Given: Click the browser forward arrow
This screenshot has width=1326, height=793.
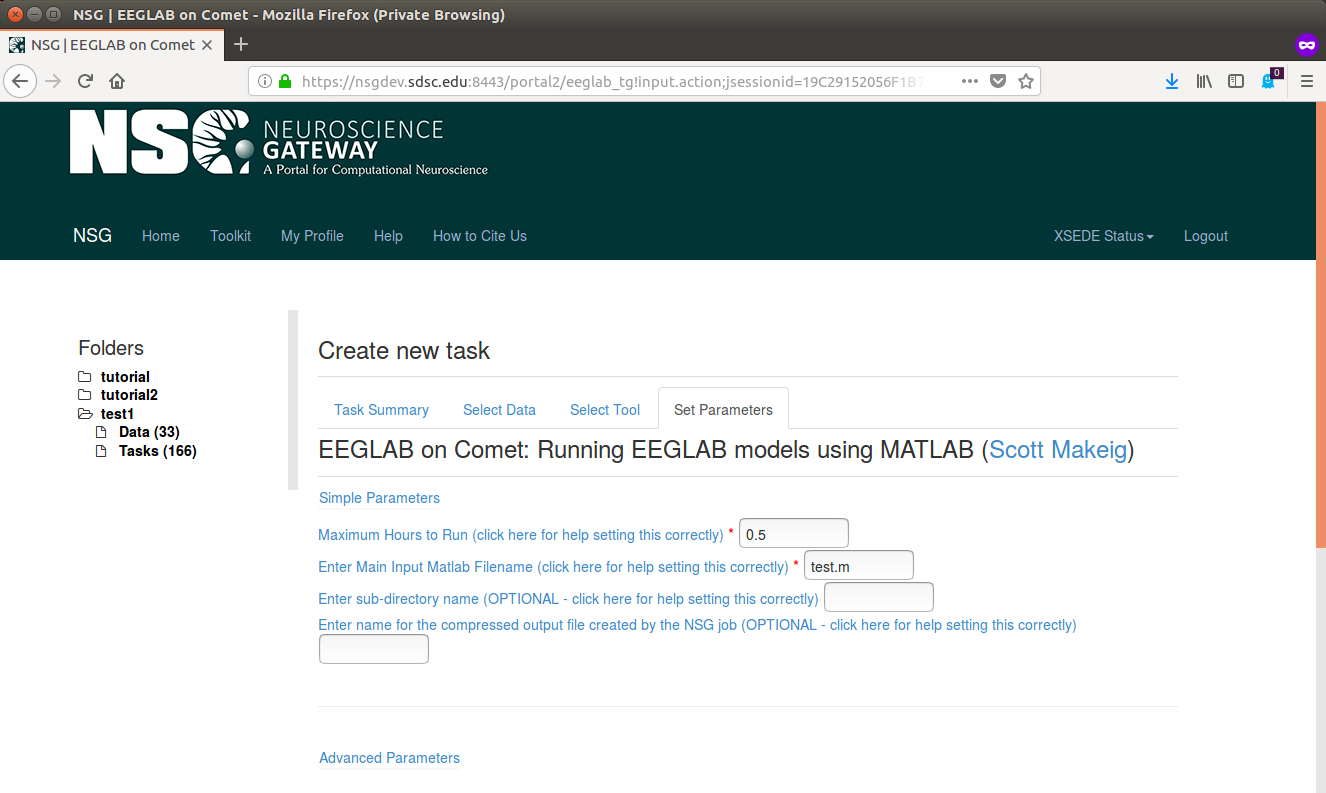Looking at the screenshot, I should point(53,81).
